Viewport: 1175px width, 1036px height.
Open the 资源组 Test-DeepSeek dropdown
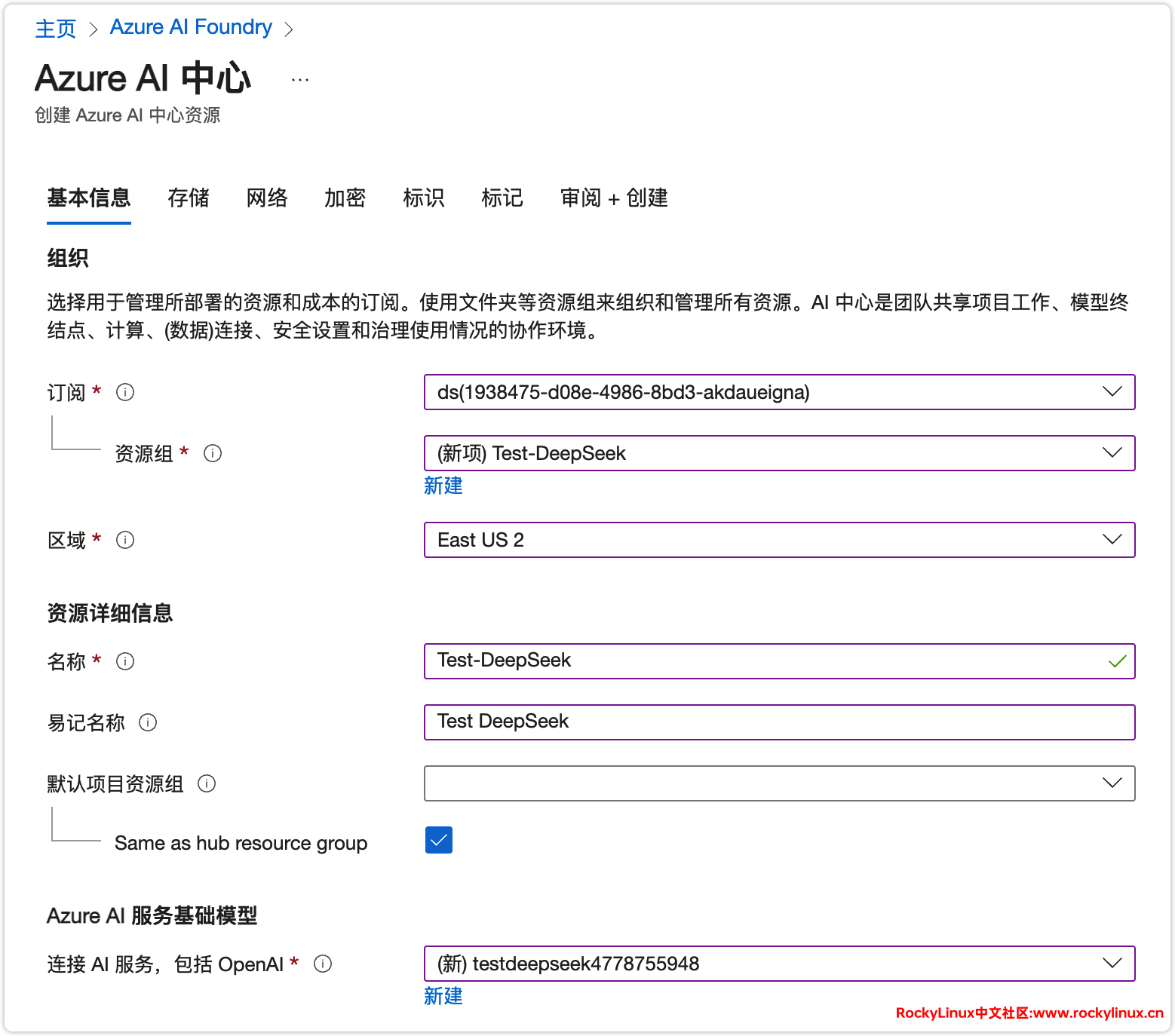coord(779,453)
